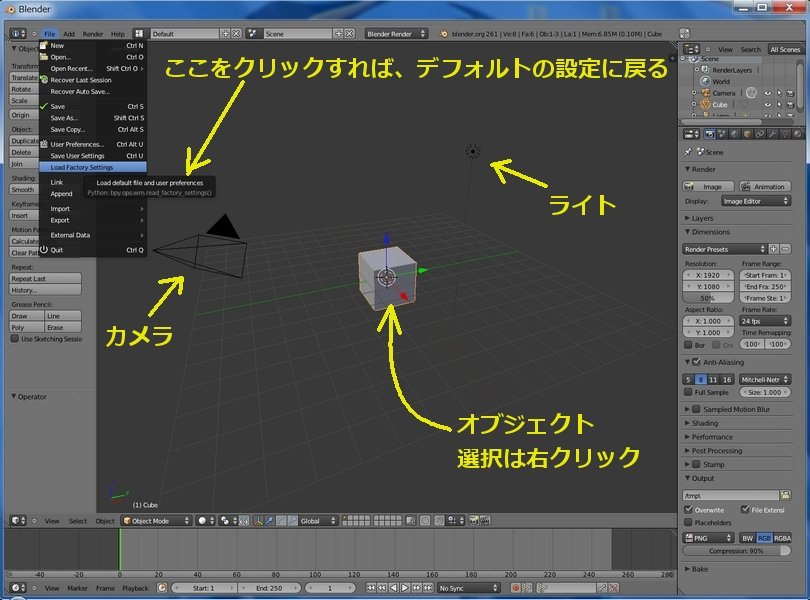Toggle the Overwrite checkbox

tap(688, 510)
